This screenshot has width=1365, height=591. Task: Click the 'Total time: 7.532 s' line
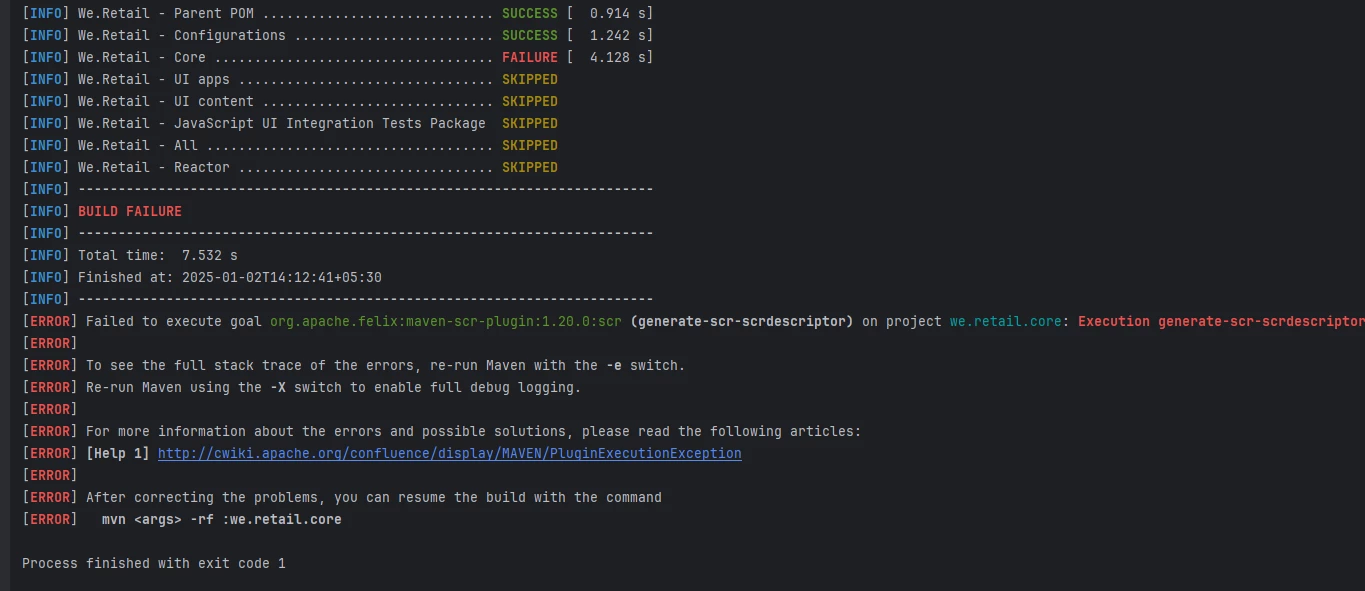coord(130,255)
